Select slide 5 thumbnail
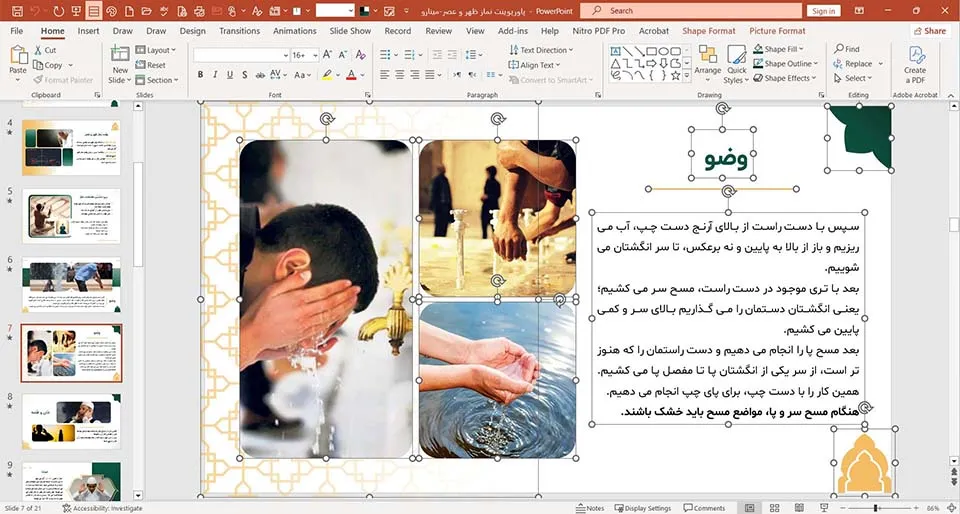The height and width of the screenshot is (514, 960). [x=72, y=215]
